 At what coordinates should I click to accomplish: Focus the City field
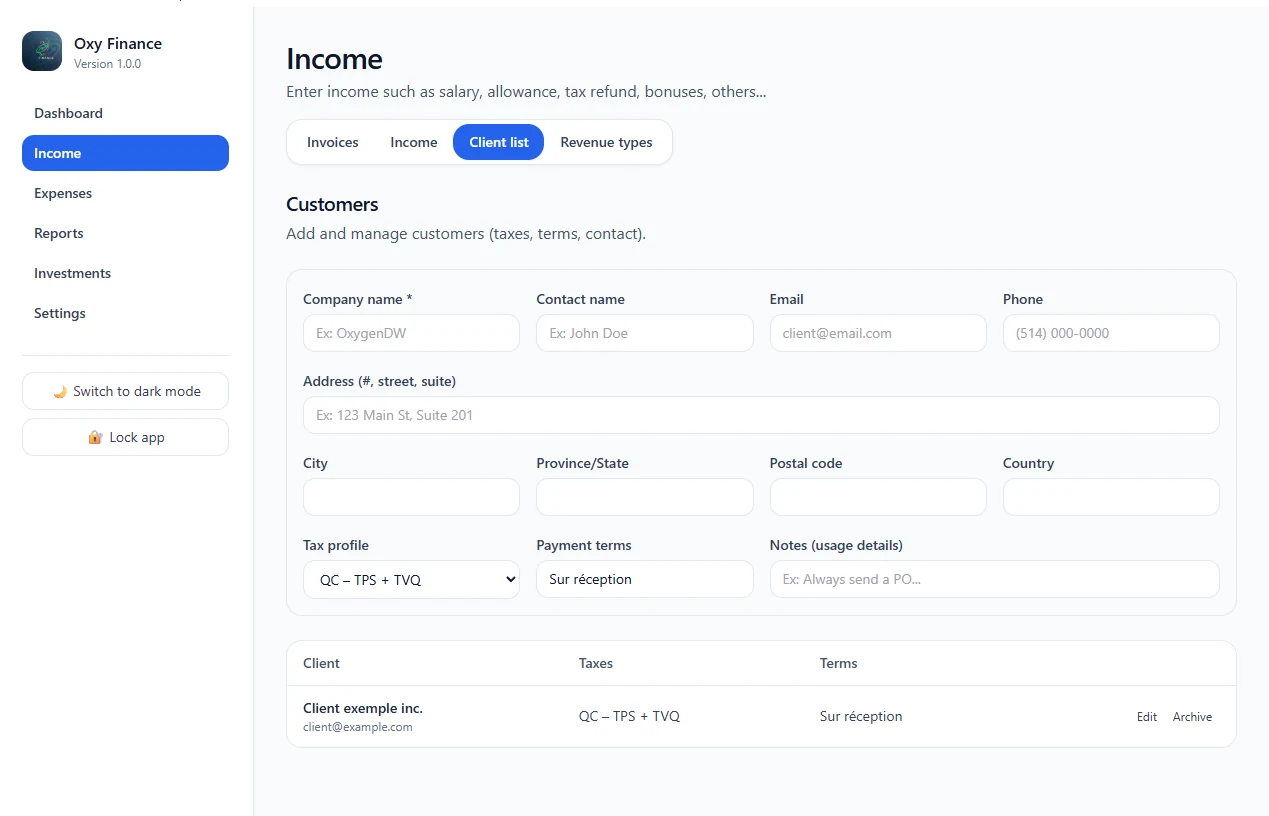click(411, 497)
